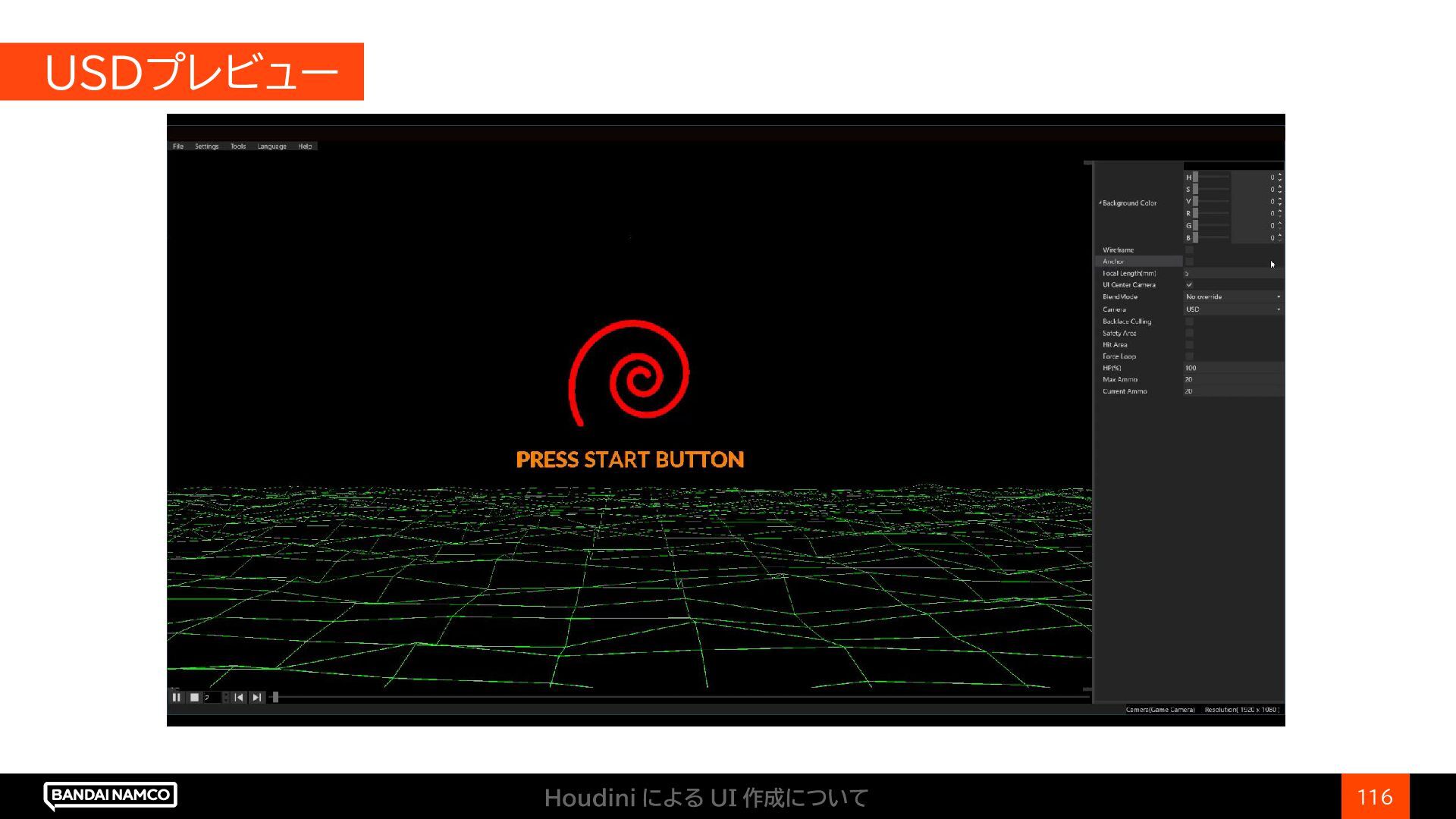The width and height of the screenshot is (1456, 819).
Task: Toggle the Safety Area checkbox
Action: pyautogui.click(x=1189, y=333)
